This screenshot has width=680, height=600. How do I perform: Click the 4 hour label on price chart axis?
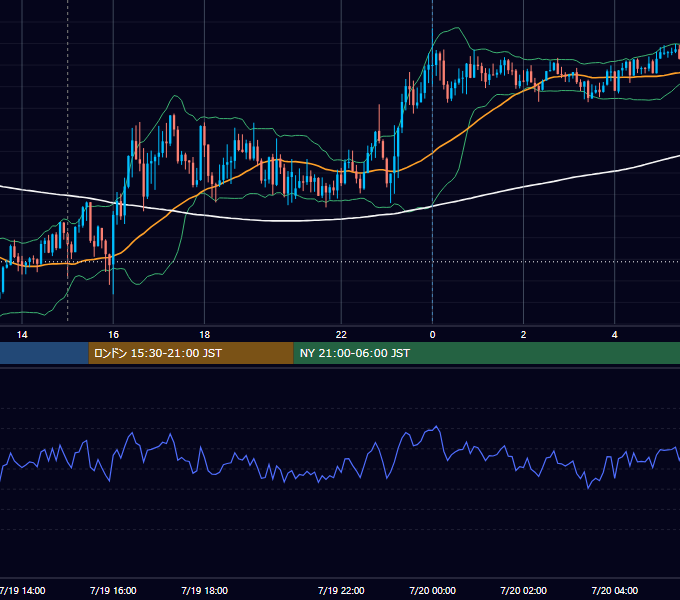point(615,335)
